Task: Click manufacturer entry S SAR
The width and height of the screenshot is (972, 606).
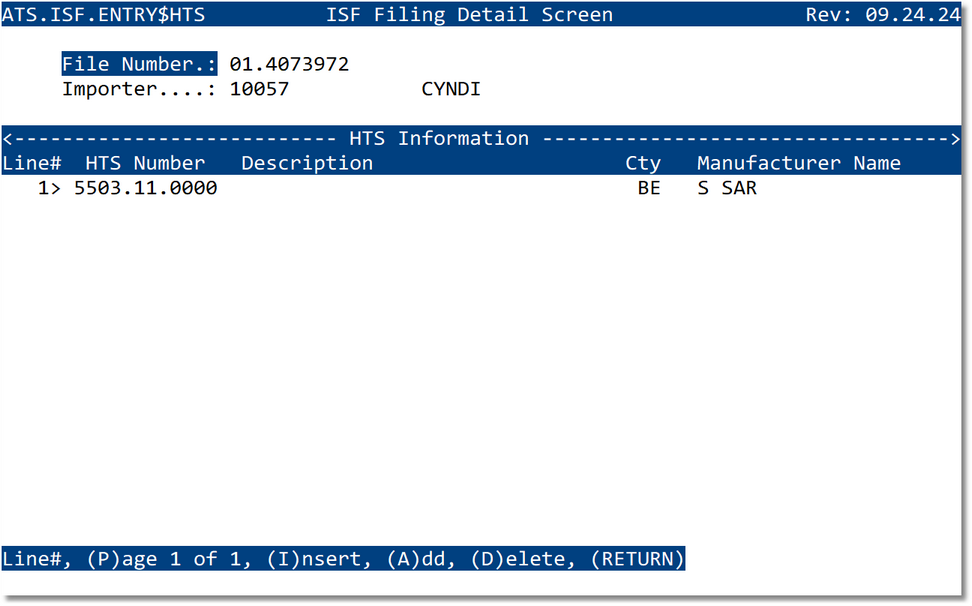Action: pyautogui.click(x=729, y=187)
